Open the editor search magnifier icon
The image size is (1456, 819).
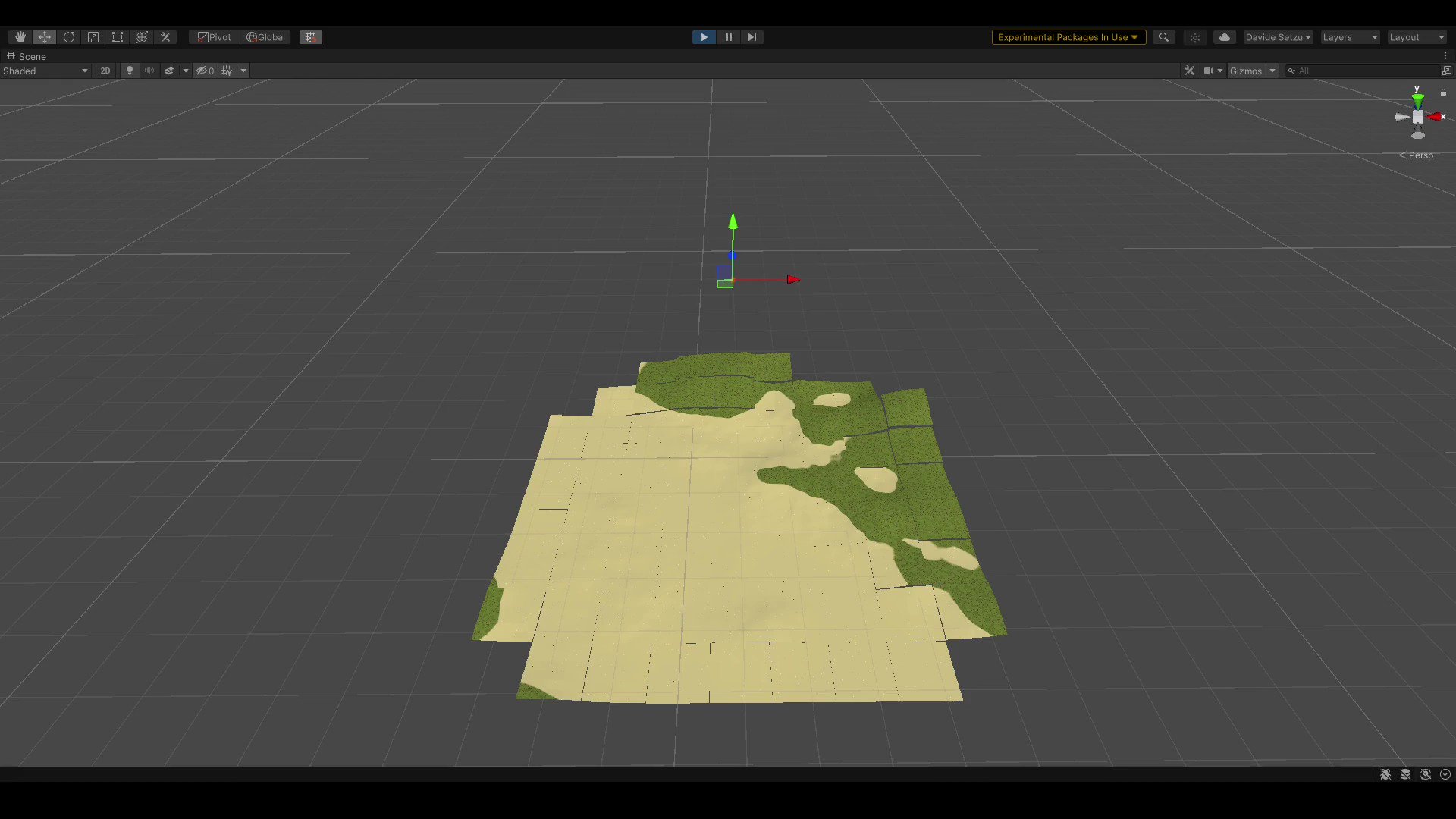click(x=1163, y=37)
